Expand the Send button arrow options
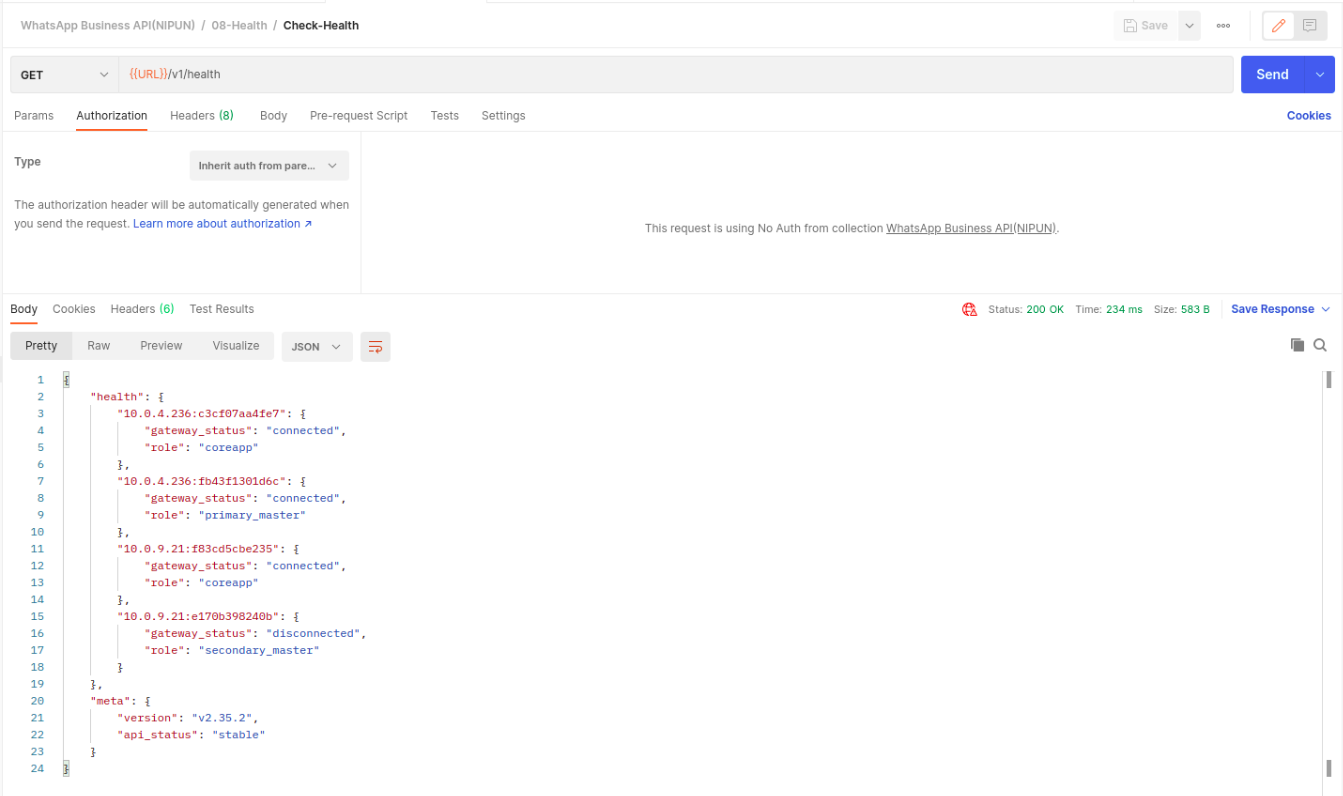Viewport: 1343px width, 796px height. tap(1320, 75)
